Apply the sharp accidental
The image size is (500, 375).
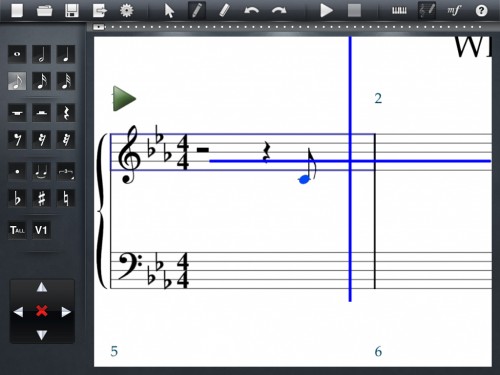pos(41,198)
